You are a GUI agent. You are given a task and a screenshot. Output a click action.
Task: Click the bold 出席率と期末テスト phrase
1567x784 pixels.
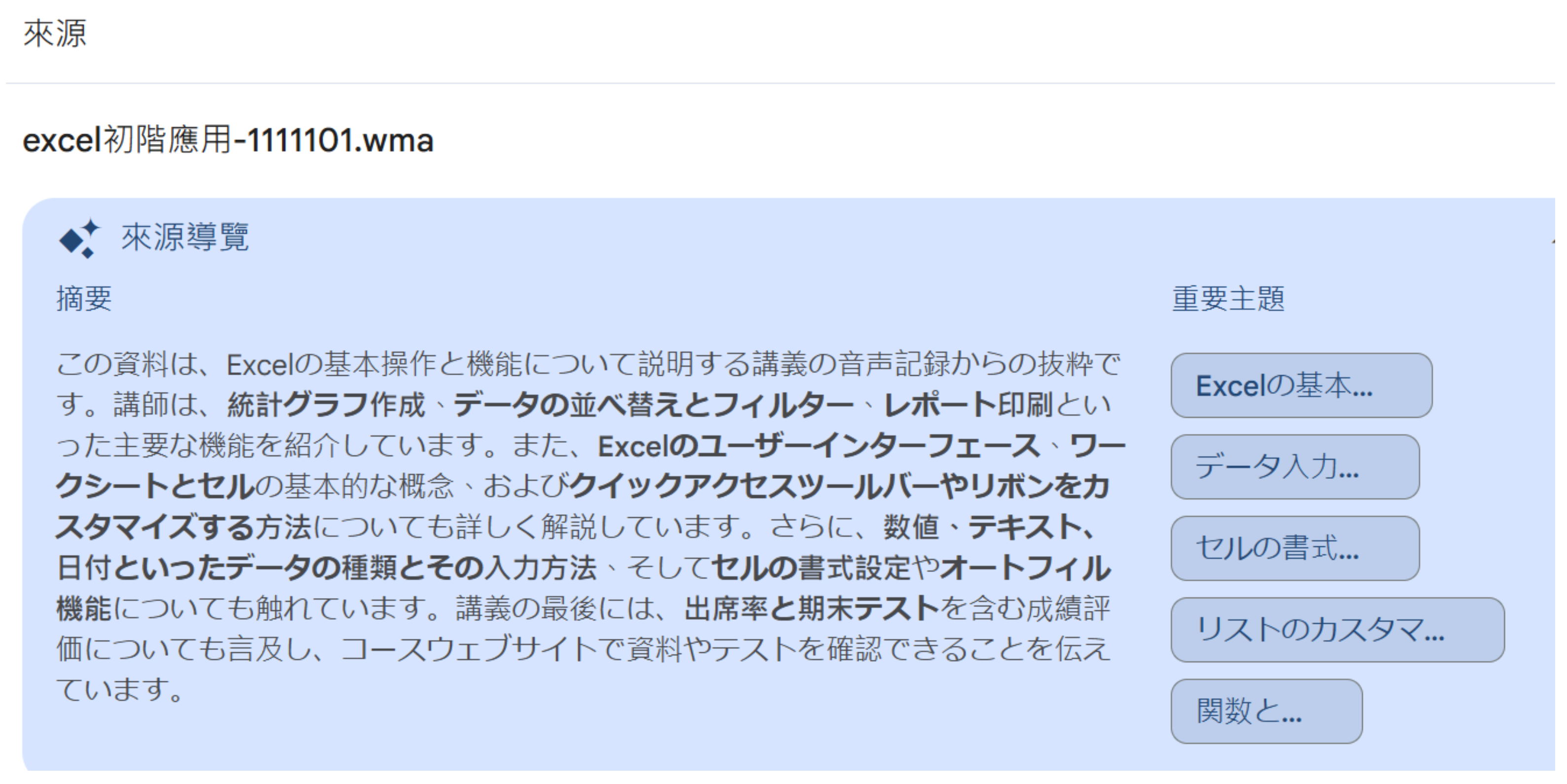[x=812, y=608]
